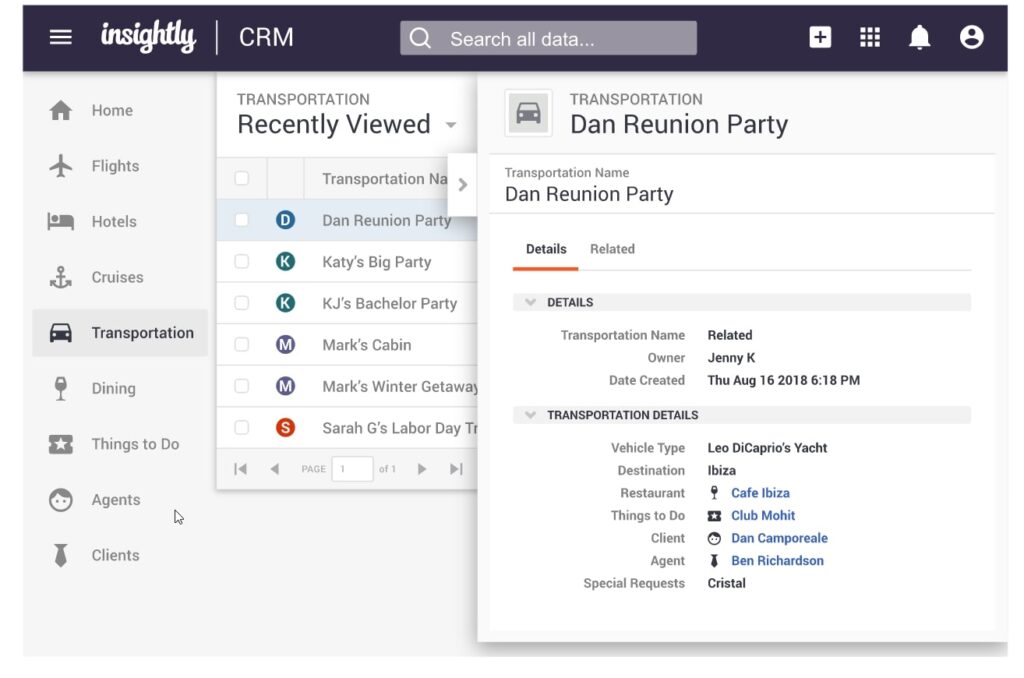
Task: Select the Mark's Cabin row checkbox
Action: (241, 345)
